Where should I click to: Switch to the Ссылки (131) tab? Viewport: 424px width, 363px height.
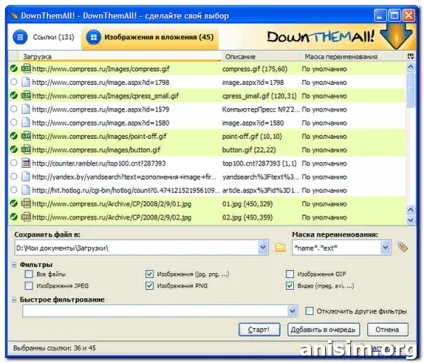click(x=43, y=37)
